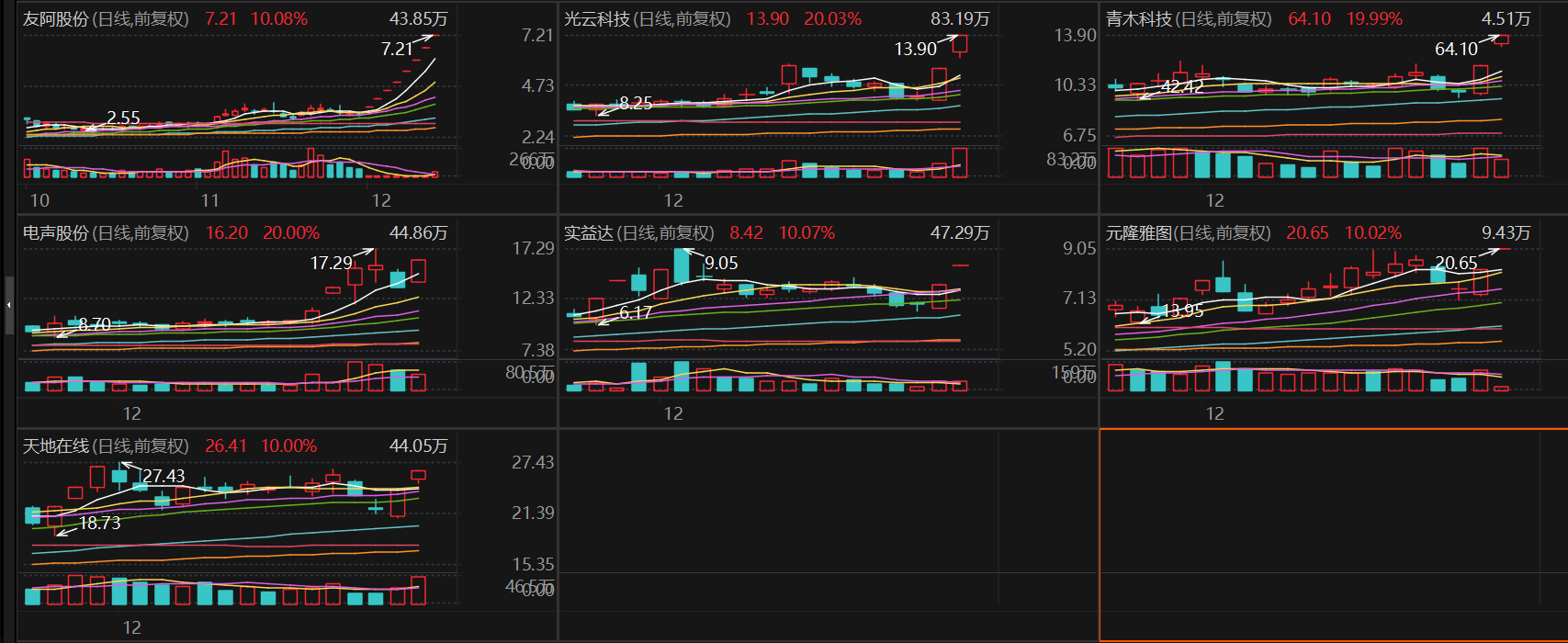Select month 11 on 友阿股份 date axis
The width and height of the screenshot is (1568, 643).
pyautogui.click(x=209, y=200)
